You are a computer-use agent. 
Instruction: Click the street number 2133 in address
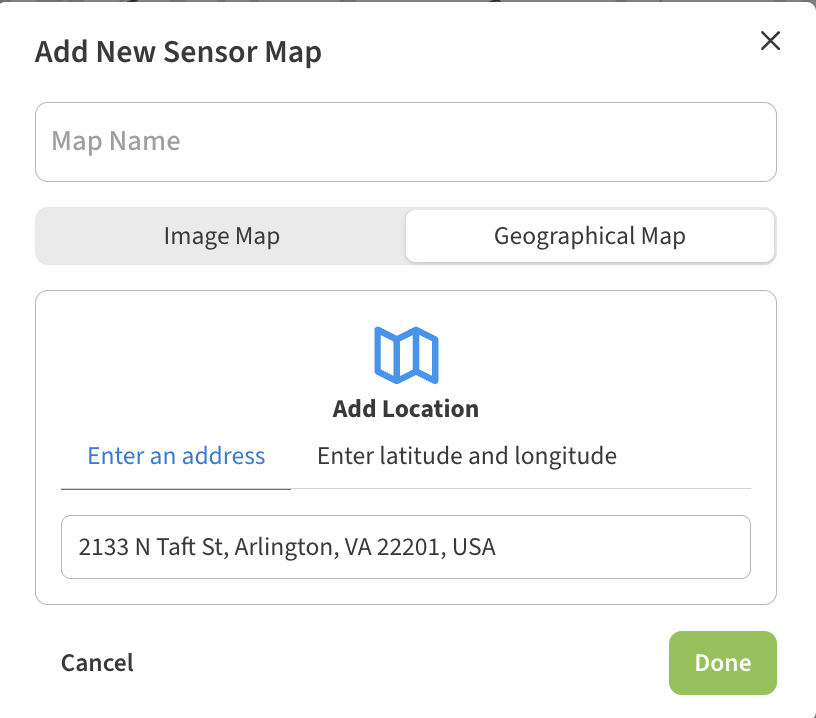click(x=103, y=548)
